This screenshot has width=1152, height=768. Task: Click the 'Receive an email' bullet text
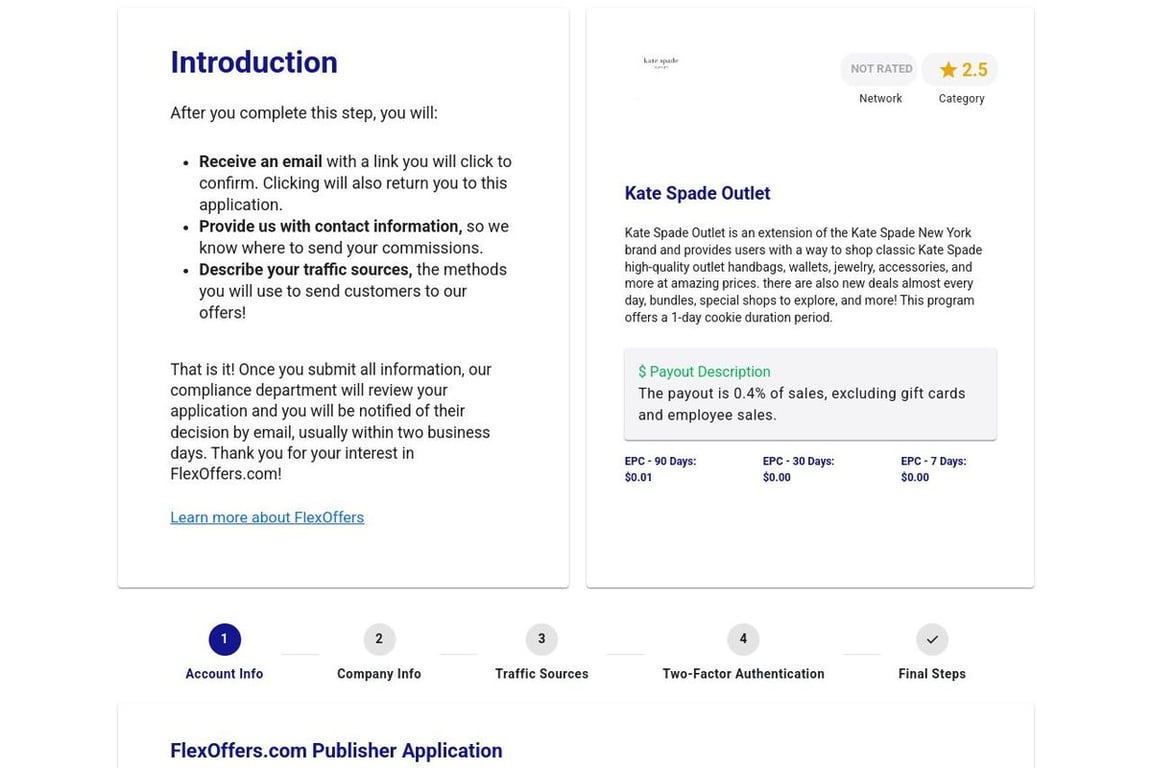[x=260, y=162]
